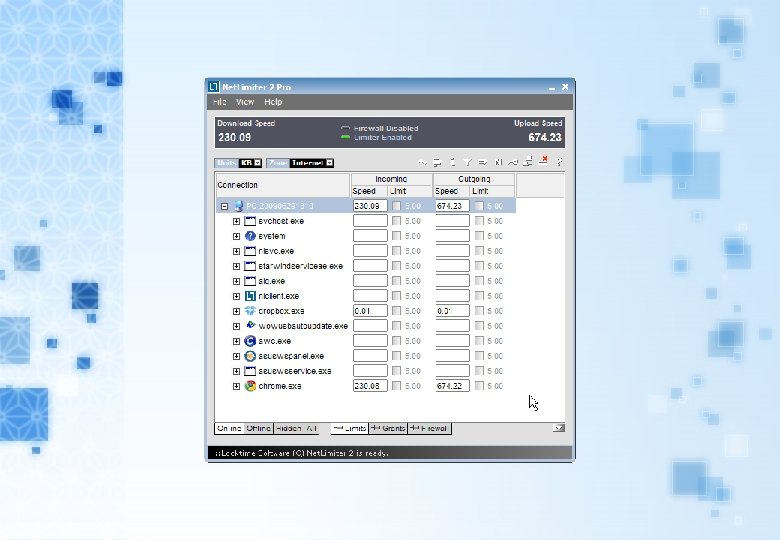Open the View menu
The width and height of the screenshot is (780, 540).
[x=245, y=102]
